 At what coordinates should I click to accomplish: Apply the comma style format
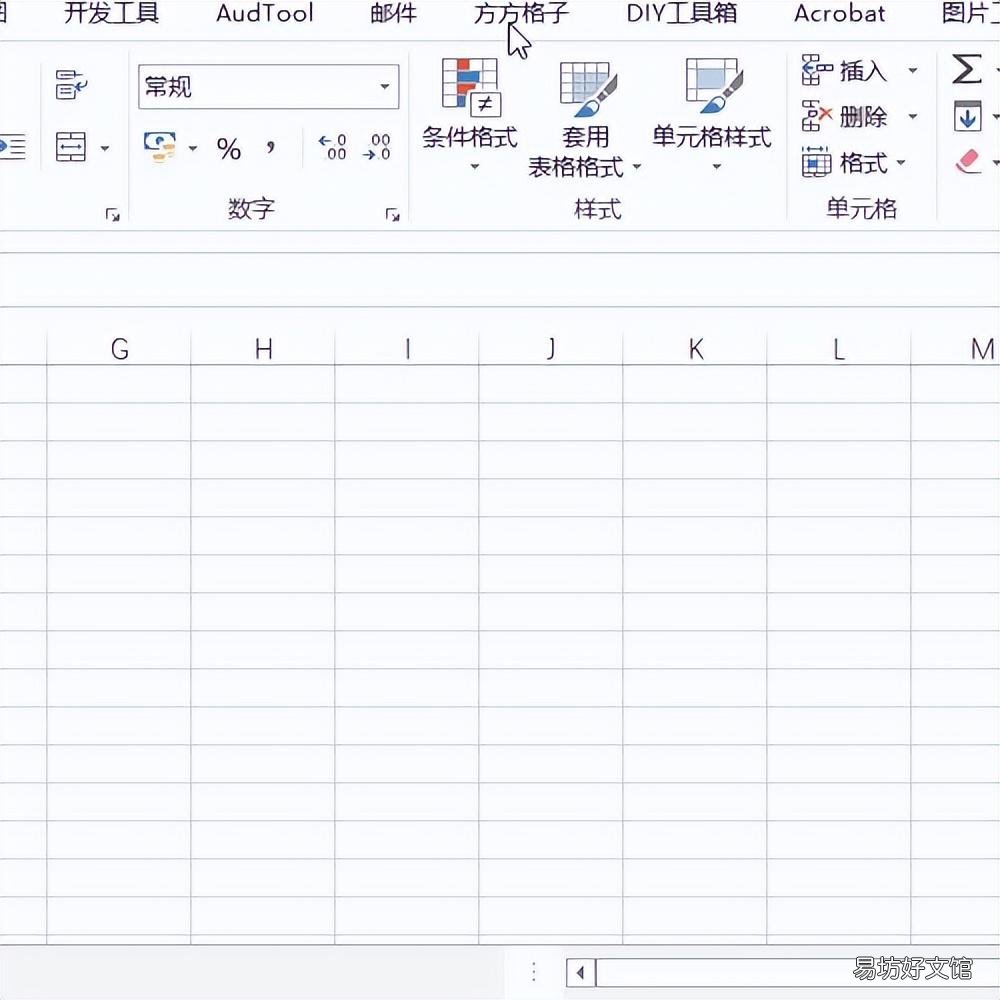[271, 147]
